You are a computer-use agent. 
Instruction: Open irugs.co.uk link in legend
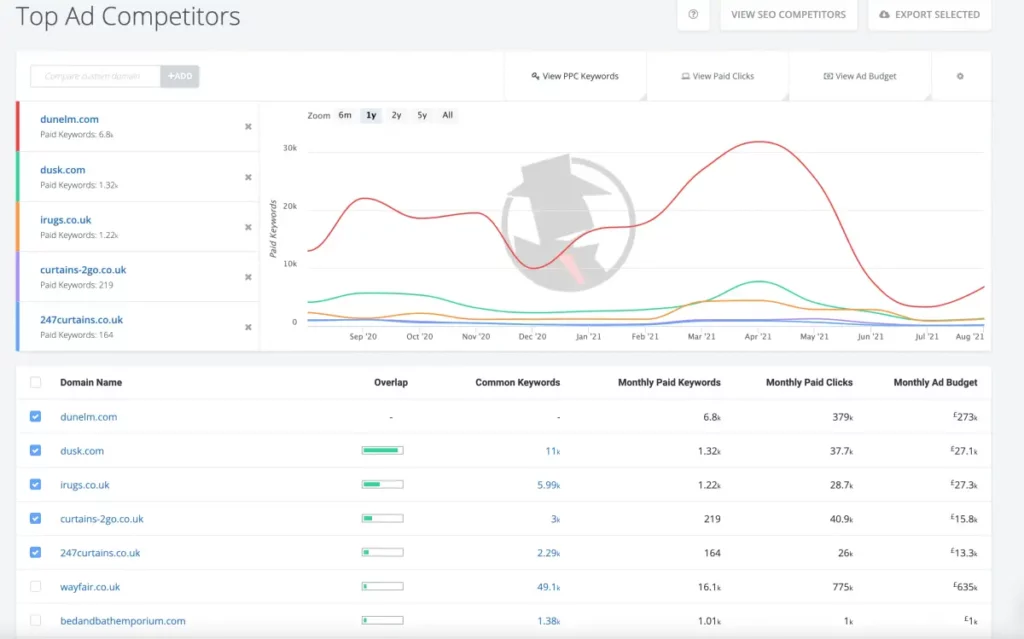coord(65,220)
